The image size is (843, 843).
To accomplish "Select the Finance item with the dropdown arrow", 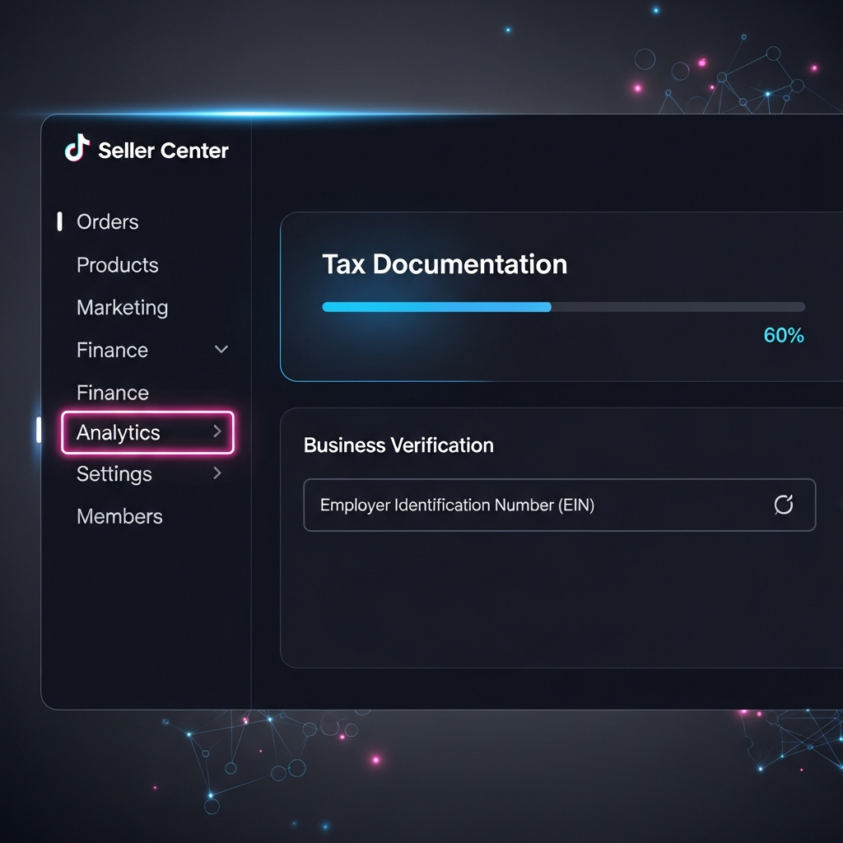I will [112, 350].
